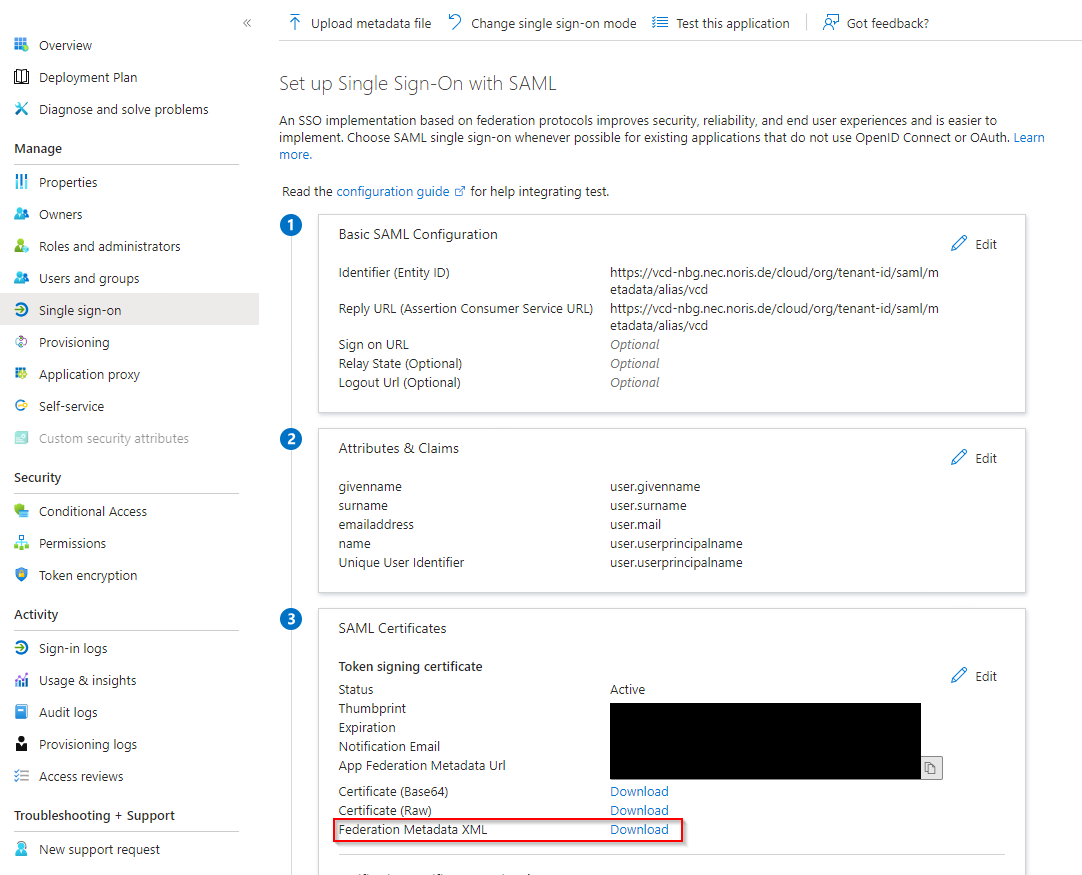Screen dimensions: 1082x875
Task: Click the Identifier (Entity ID) URL value
Action: point(774,281)
